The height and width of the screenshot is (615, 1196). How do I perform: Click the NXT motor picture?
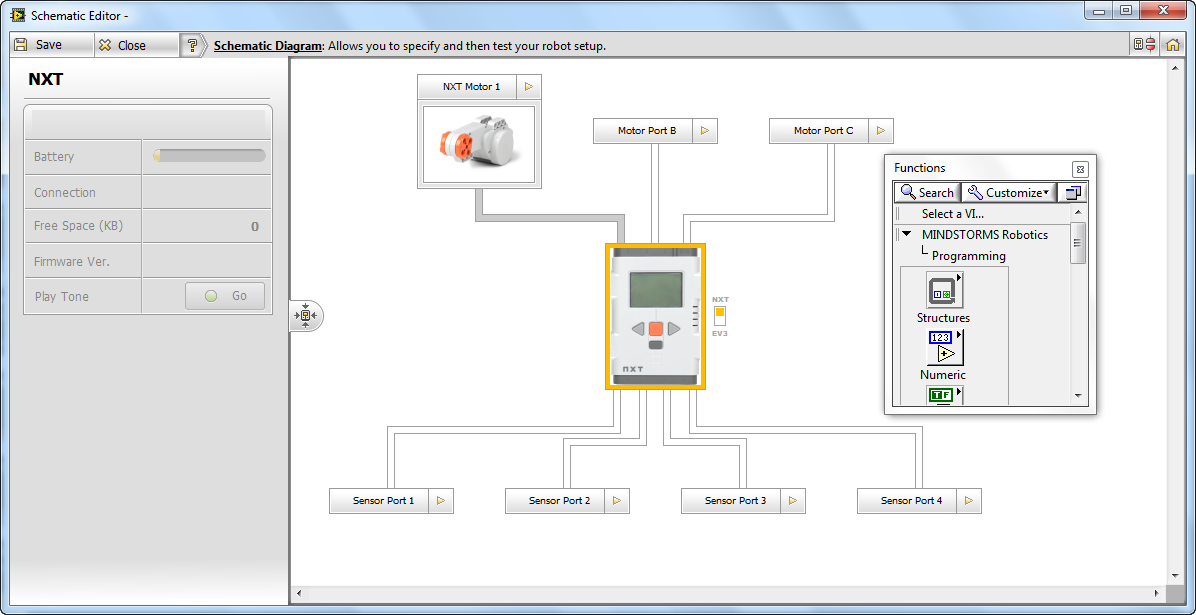tap(479, 143)
